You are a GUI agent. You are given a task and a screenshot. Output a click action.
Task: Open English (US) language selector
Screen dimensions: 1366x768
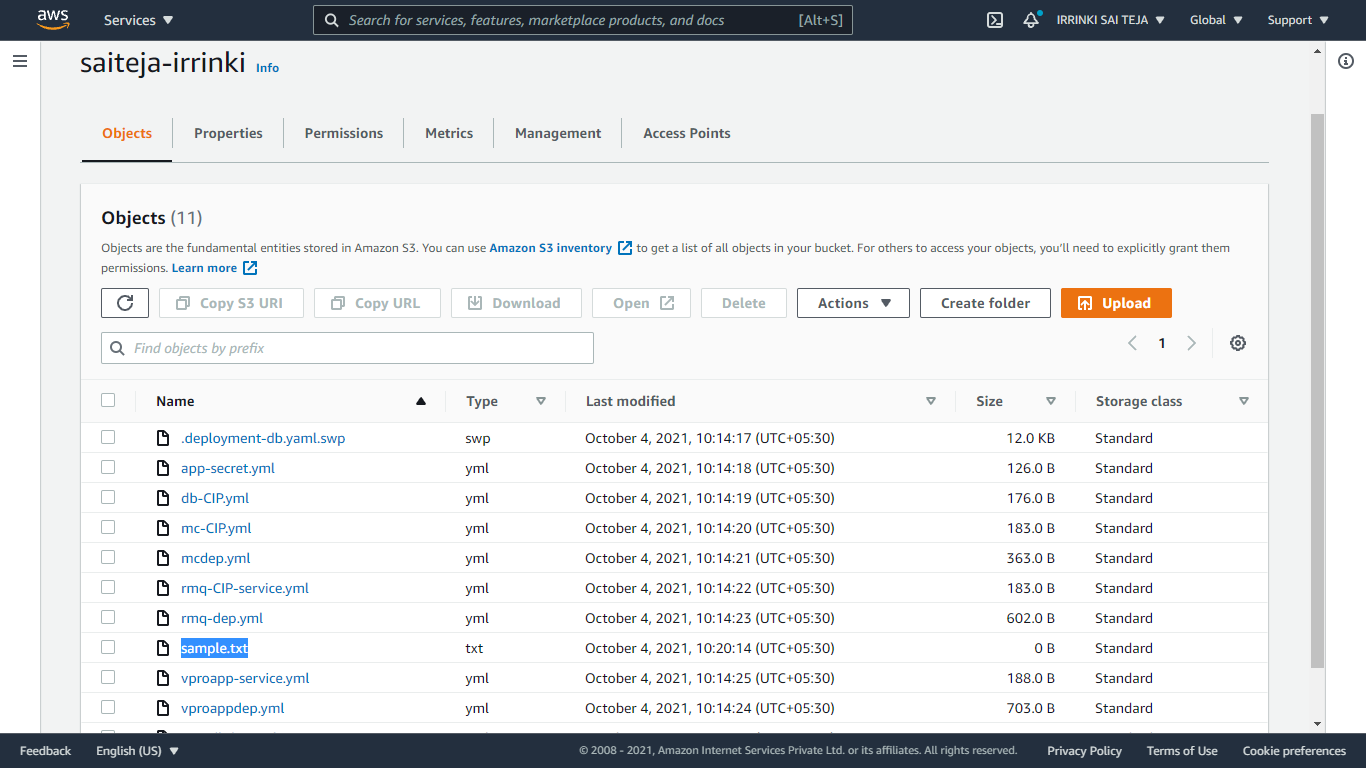click(137, 751)
